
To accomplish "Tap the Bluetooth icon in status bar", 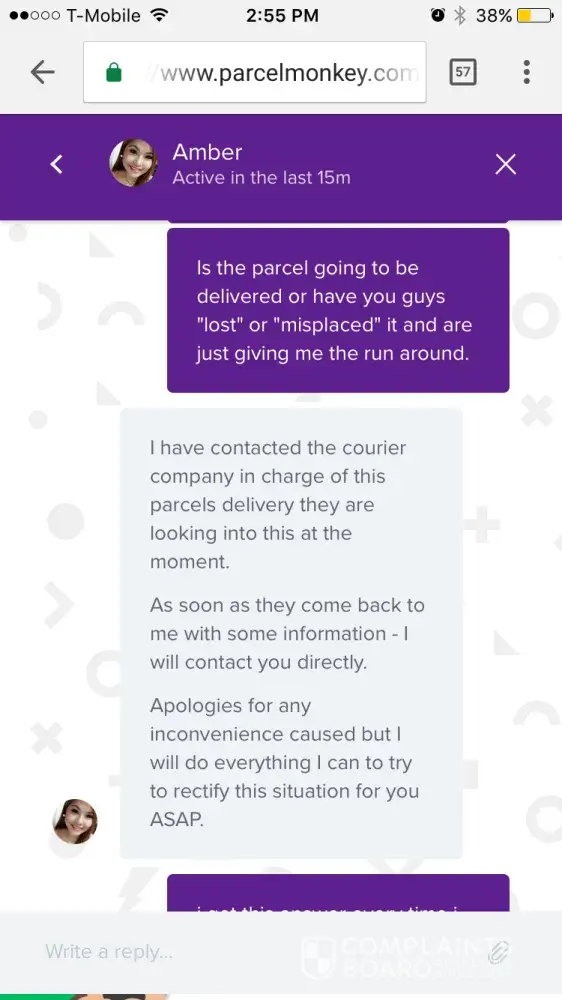I will (459, 16).
